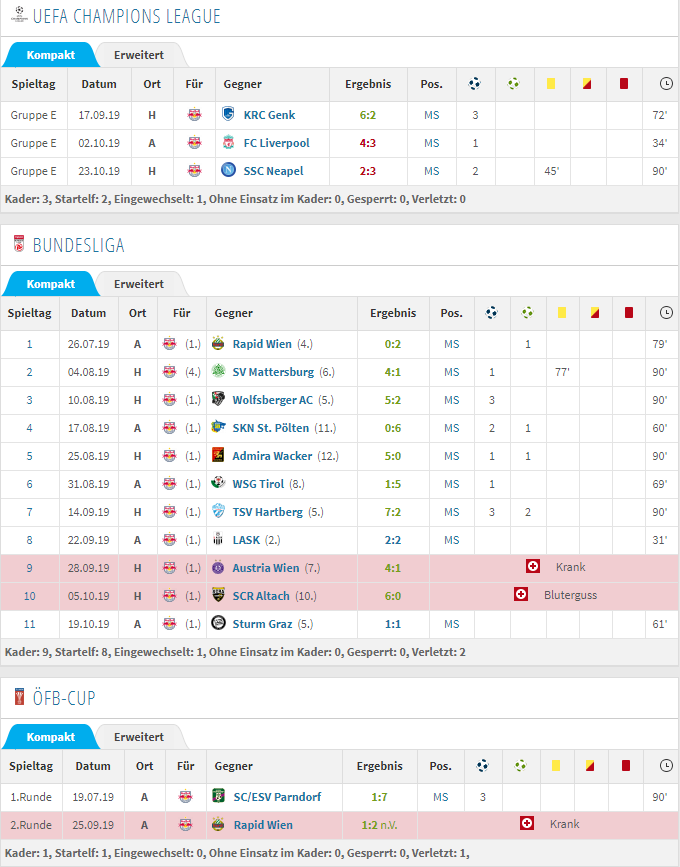Open the 6:2 result against KRC Genk

[368, 115]
